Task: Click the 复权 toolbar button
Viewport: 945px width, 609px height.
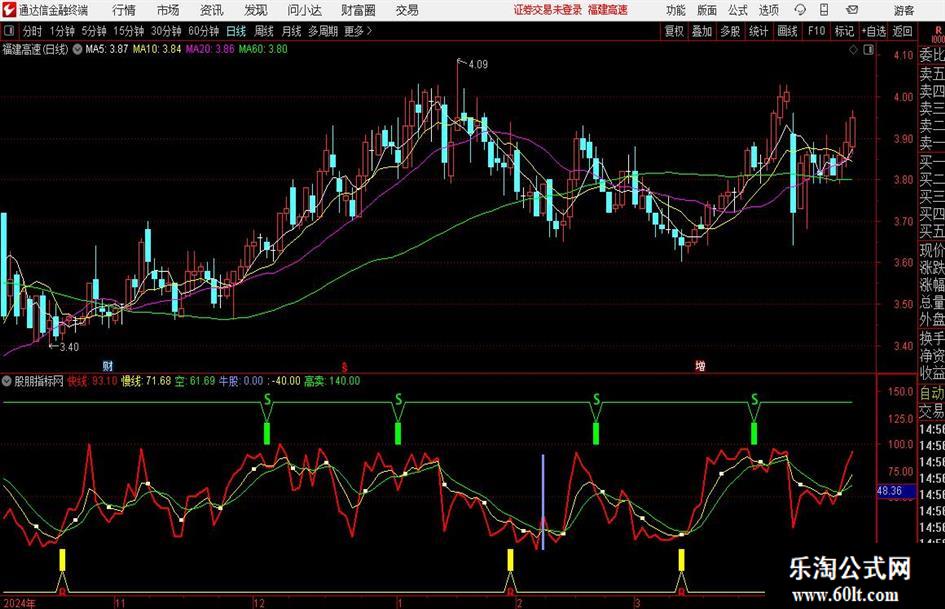Action: (x=674, y=31)
